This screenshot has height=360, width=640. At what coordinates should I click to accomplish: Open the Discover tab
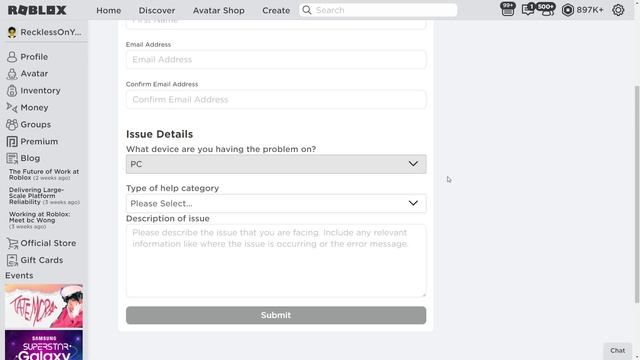[x=157, y=11]
